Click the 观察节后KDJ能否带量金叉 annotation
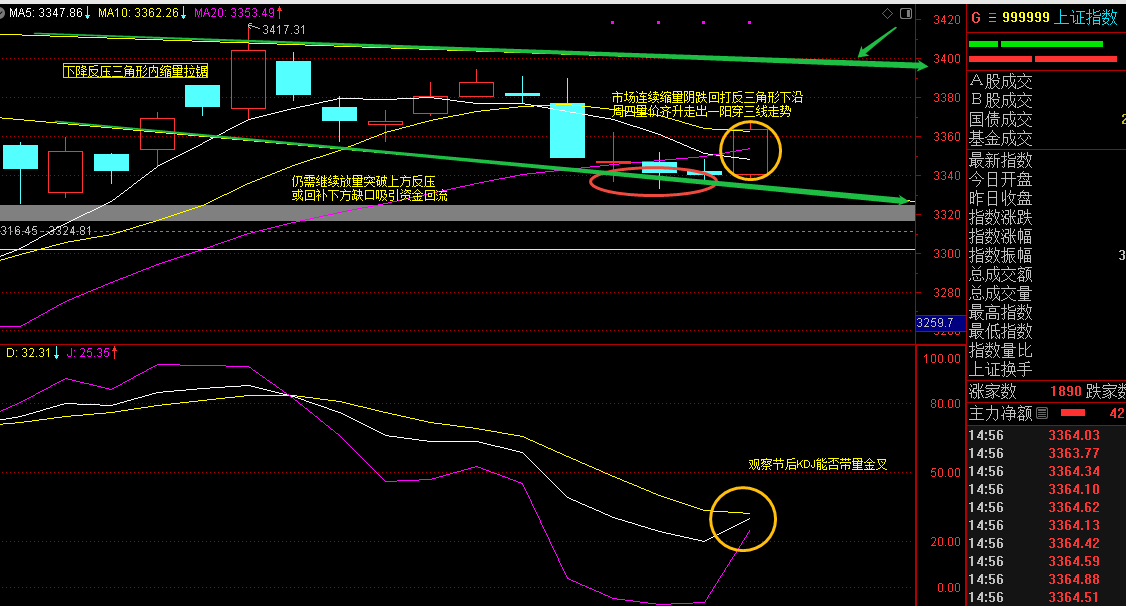This screenshot has width=1126, height=606. 818,465
